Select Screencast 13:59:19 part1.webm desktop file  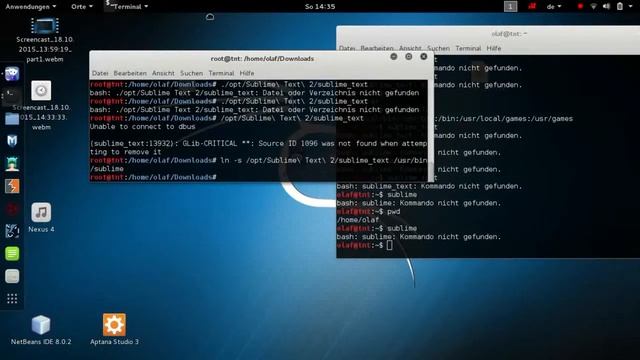[x=44, y=40]
